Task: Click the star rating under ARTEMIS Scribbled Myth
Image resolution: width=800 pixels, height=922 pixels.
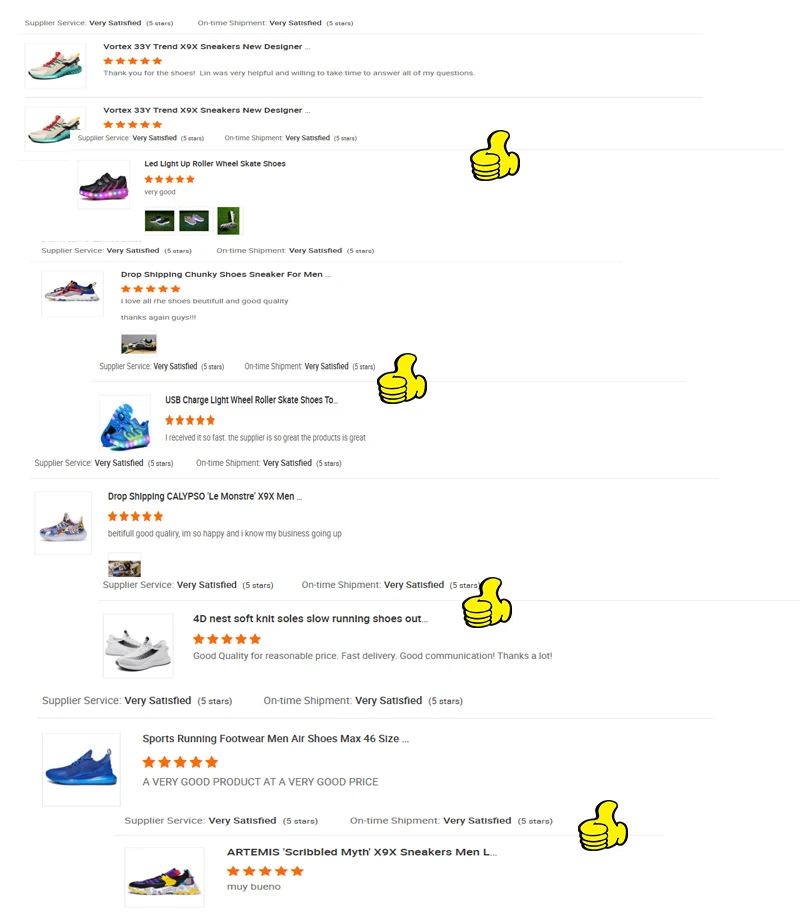Action: pyautogui.click(x=265, y=871)
